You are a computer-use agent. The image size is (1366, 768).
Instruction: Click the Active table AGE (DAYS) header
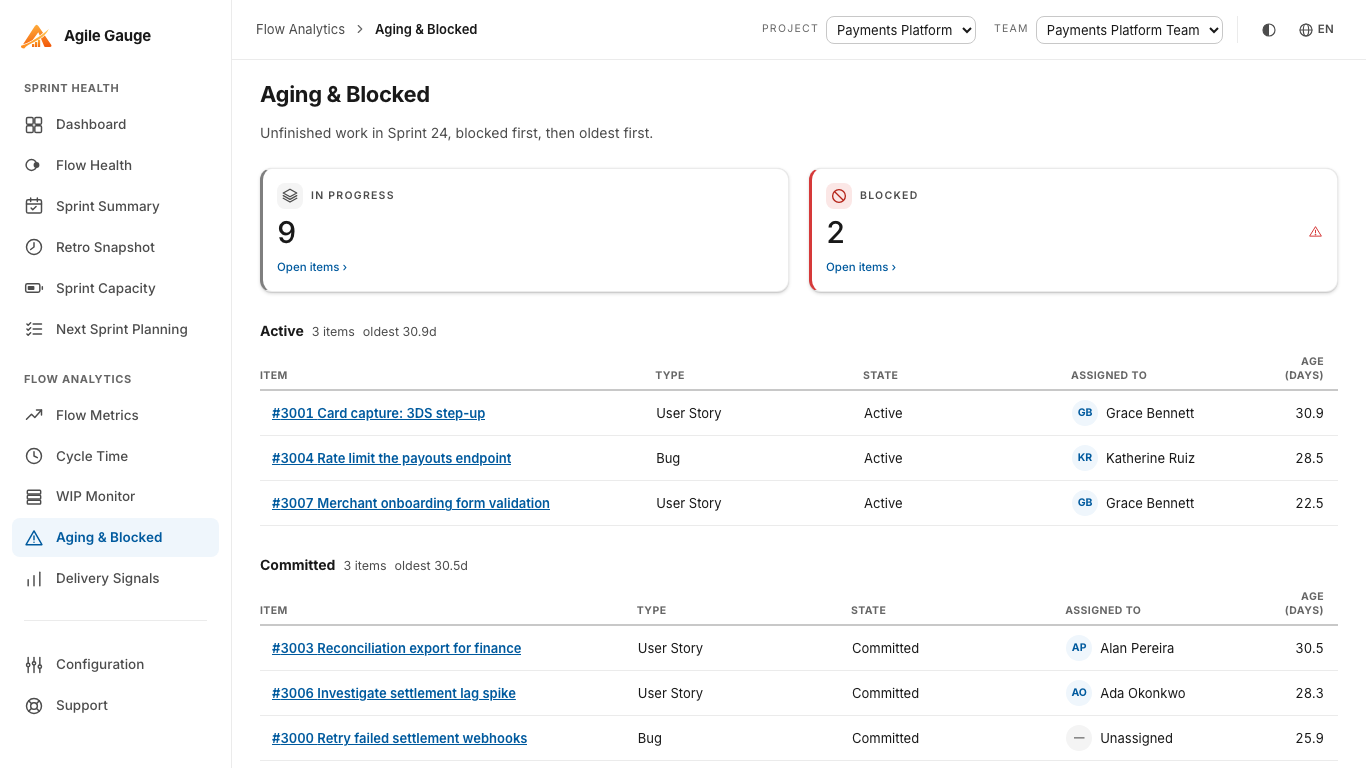(1304, 368)
